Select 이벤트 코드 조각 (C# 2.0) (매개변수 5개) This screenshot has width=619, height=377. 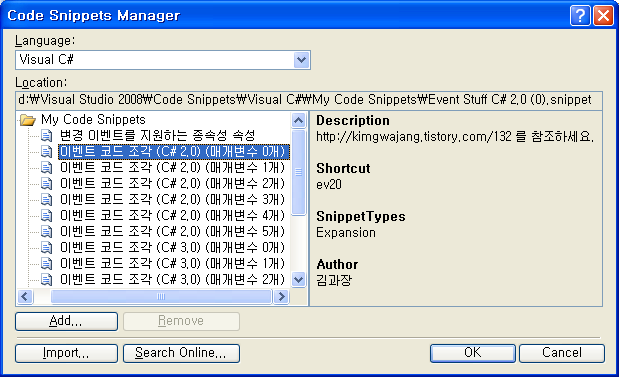tap(173, 231)
